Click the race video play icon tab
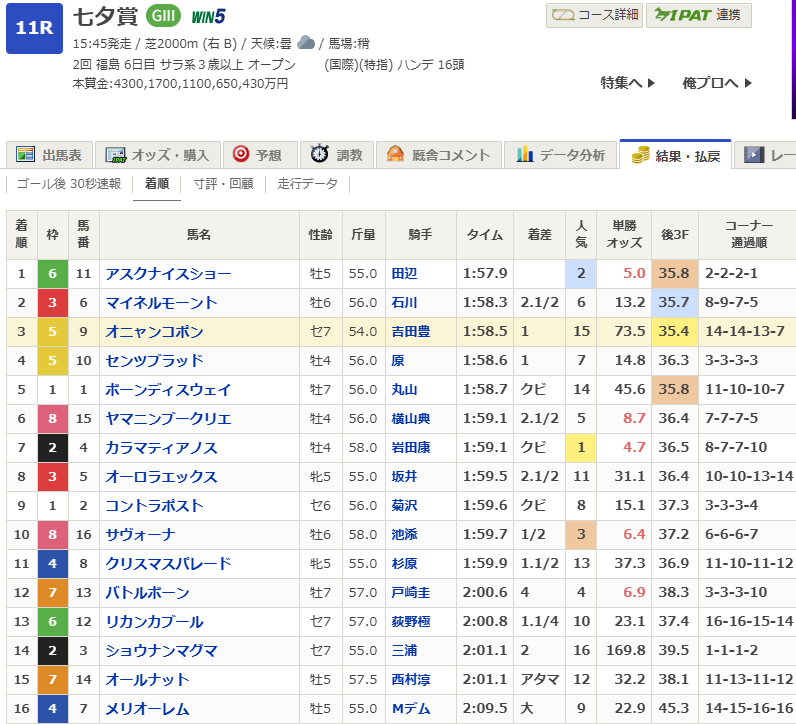 (754, 154)
